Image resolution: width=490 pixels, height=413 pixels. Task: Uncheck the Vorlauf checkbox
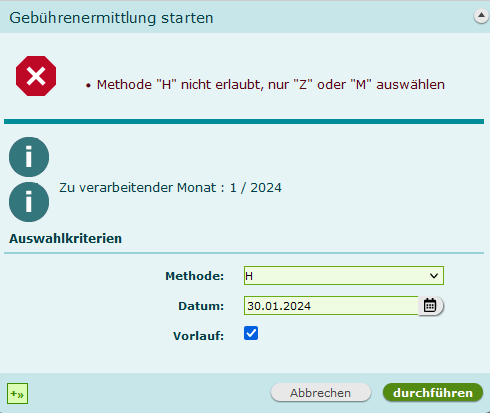point(251,333)
